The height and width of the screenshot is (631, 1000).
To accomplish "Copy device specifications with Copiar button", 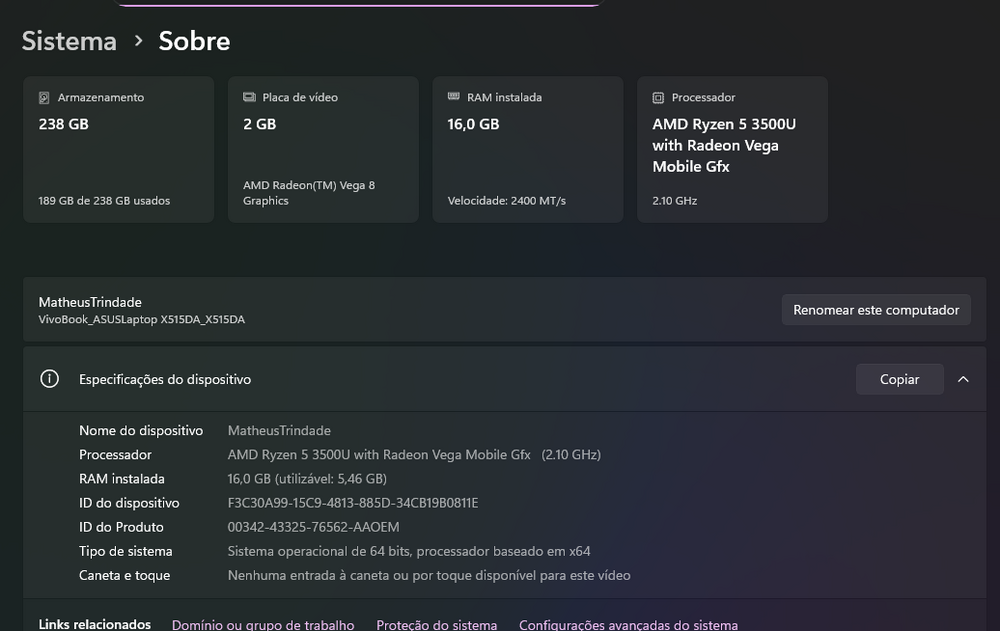I will coord(899,379).
